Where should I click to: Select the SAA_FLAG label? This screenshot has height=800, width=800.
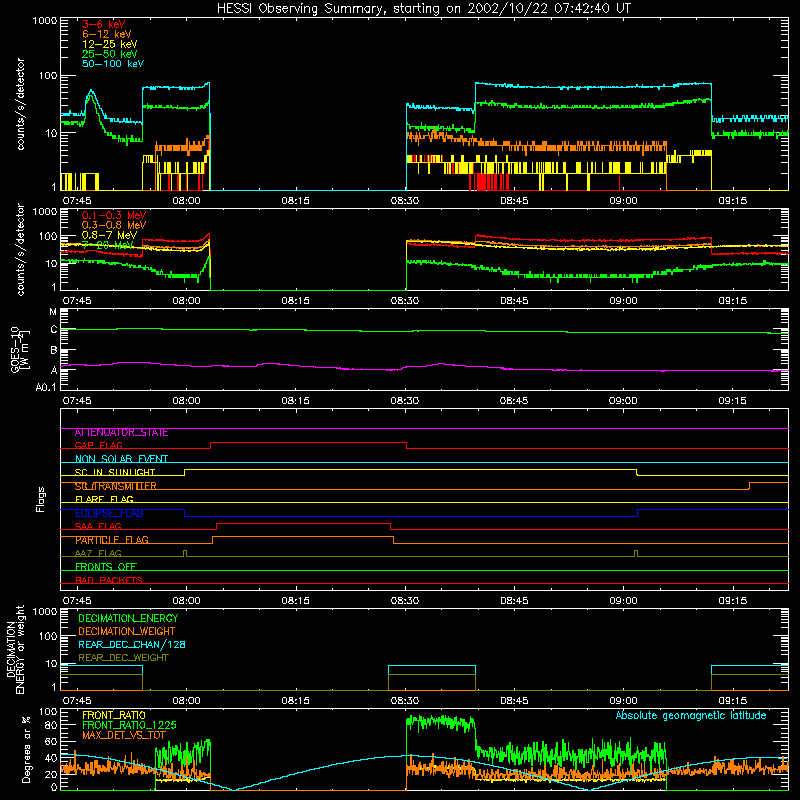[98, 526]
